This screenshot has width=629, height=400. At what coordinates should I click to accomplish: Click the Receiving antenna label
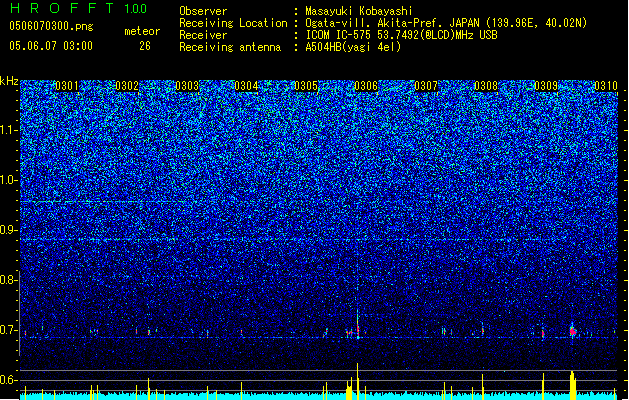click(230, 47)
